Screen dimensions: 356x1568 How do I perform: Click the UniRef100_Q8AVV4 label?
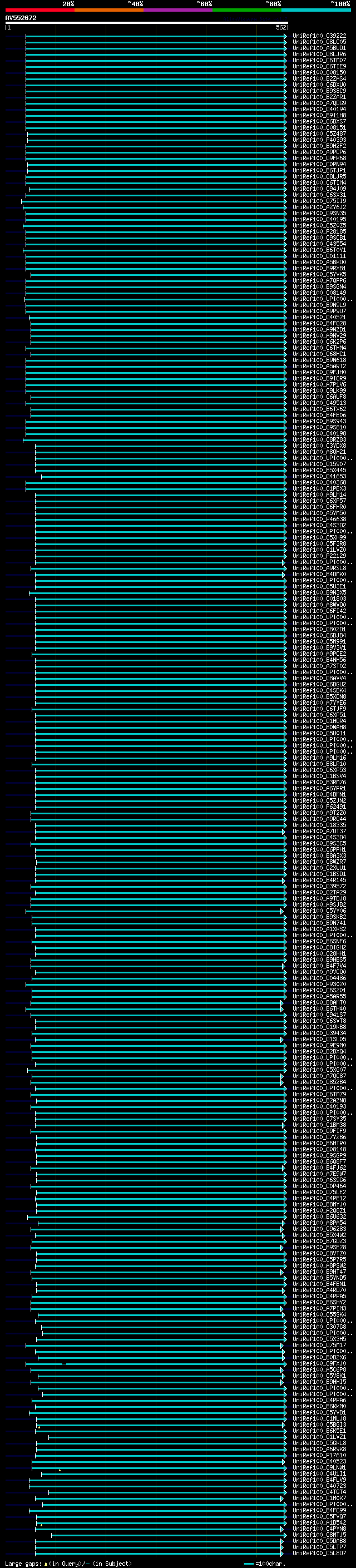click(319, 678)
